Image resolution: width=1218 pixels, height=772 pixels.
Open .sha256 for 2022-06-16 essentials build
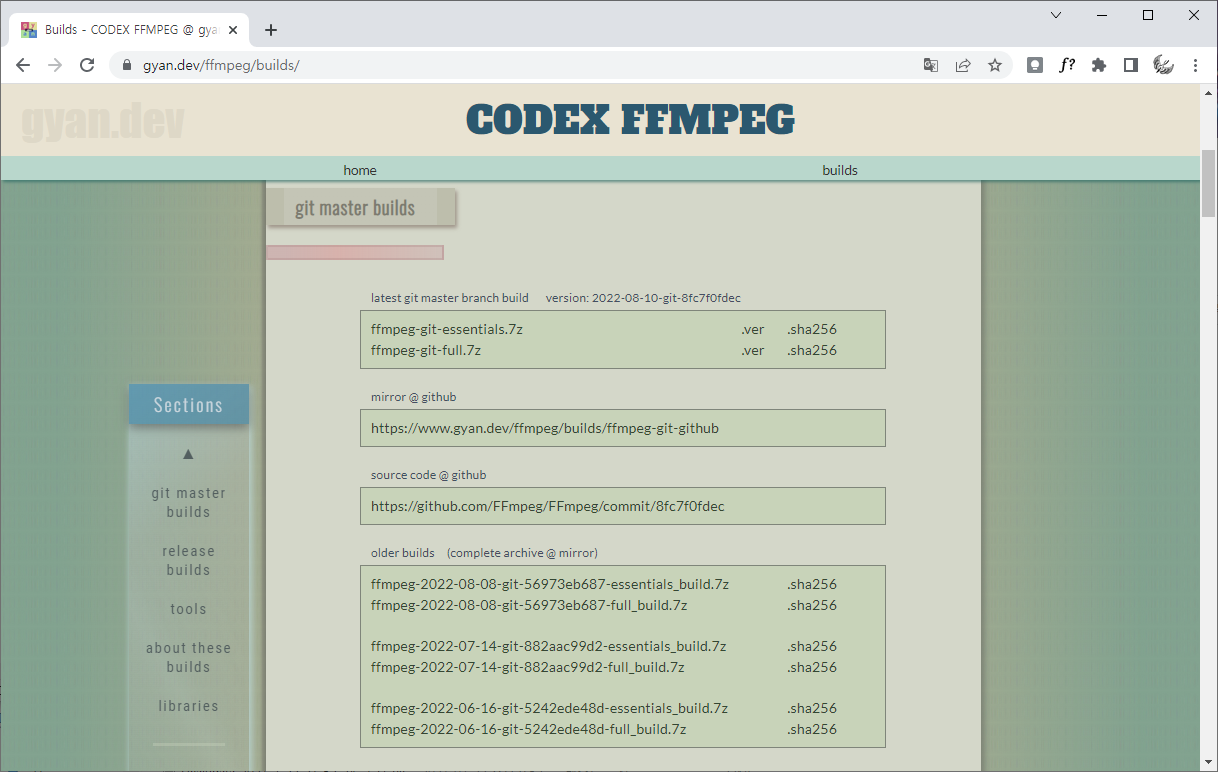click(811, 708)
